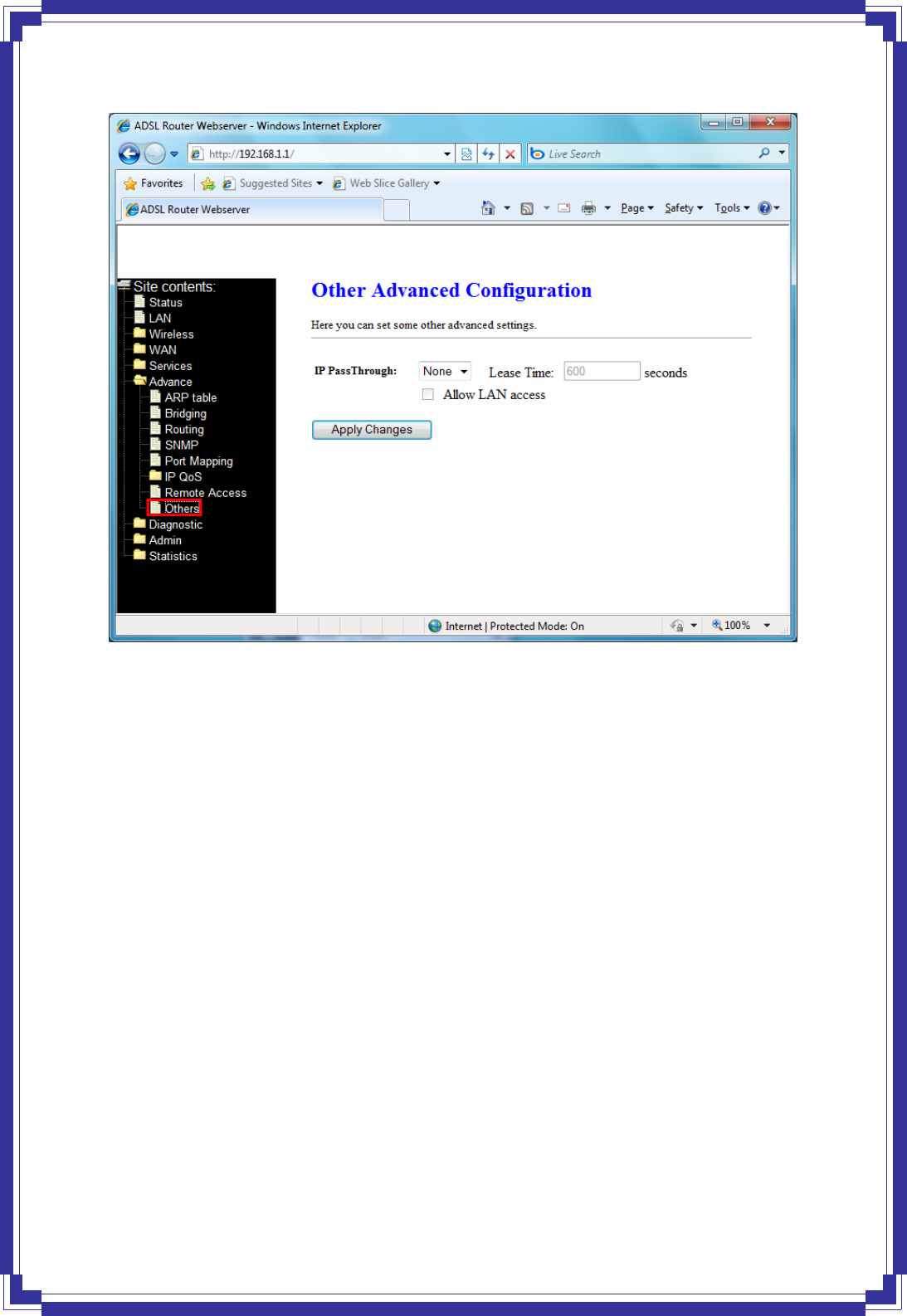Open the Status page in site contents

pyautogui.click(x=165, y=303)
